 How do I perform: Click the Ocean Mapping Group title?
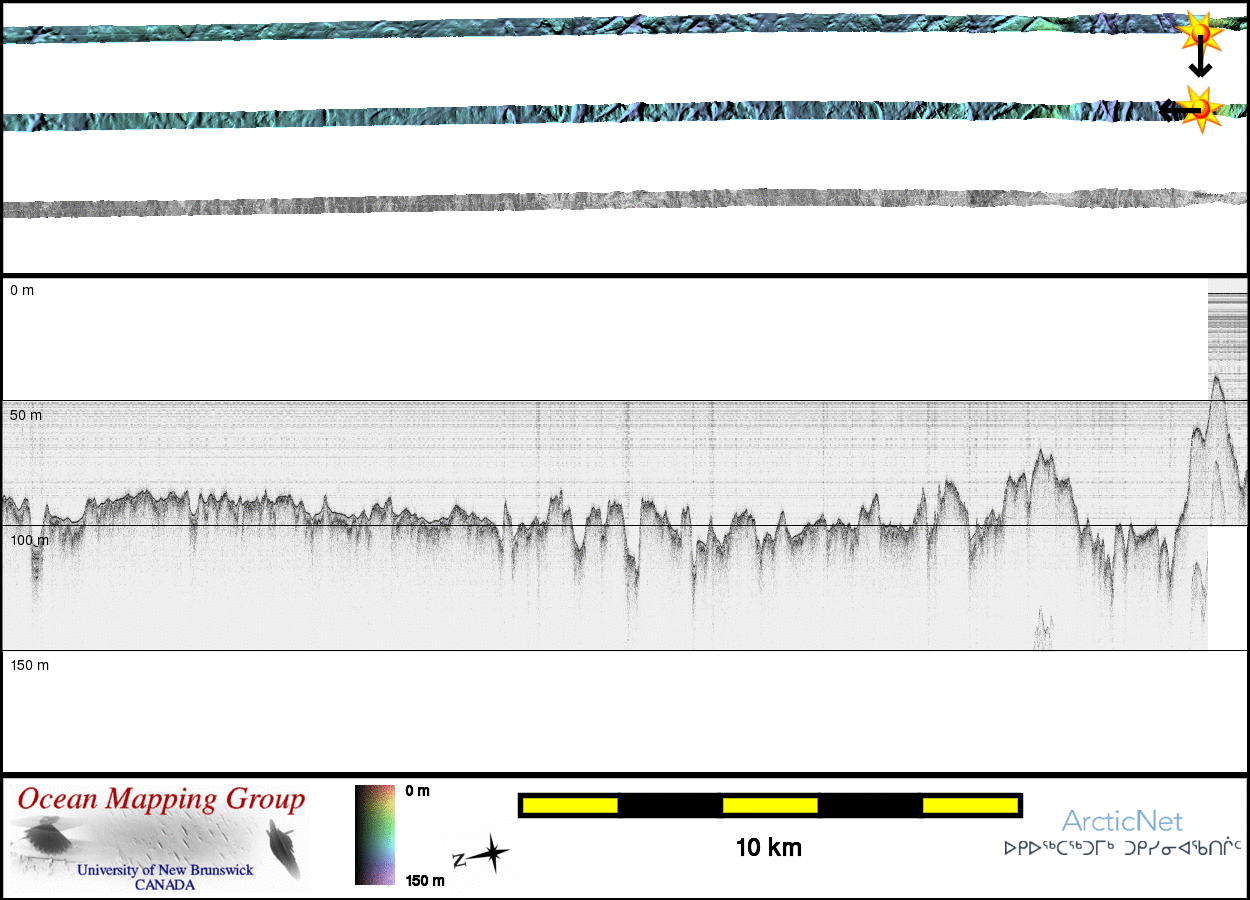coord(161,800)
